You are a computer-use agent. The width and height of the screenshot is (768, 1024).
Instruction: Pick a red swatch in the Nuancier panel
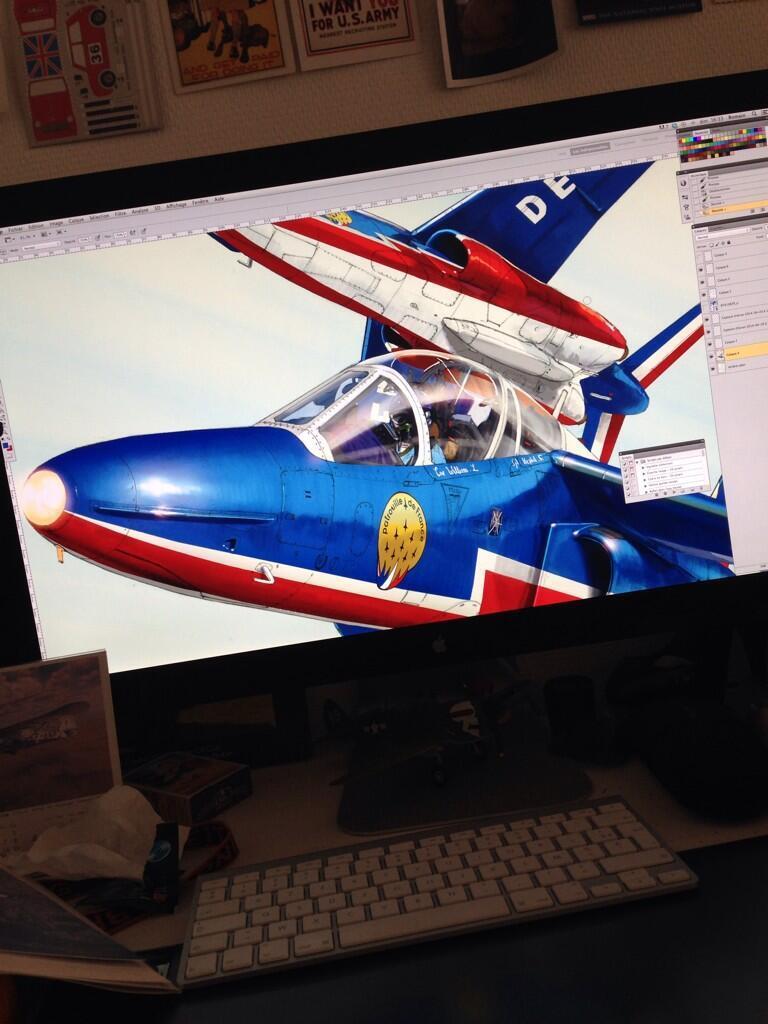coord(680,142)
